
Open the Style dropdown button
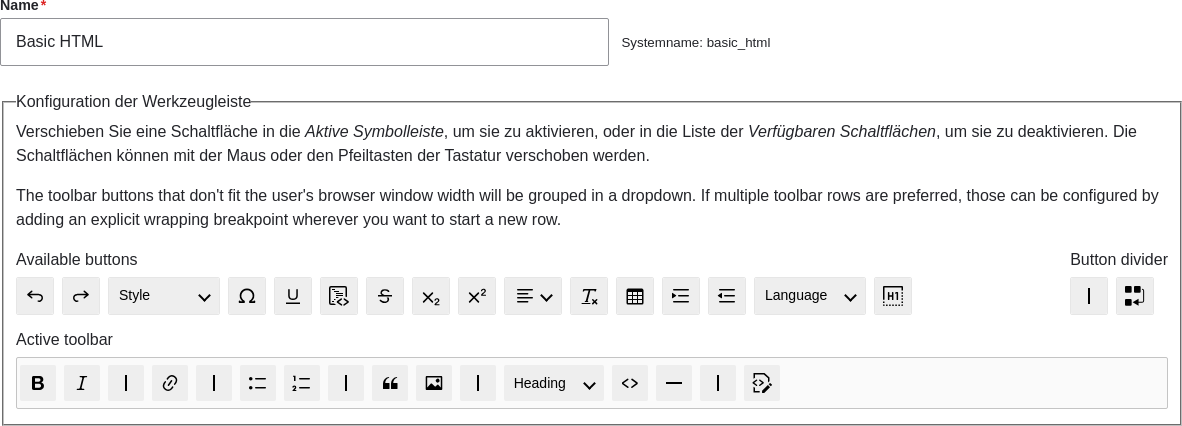click(x=164, y=296)
